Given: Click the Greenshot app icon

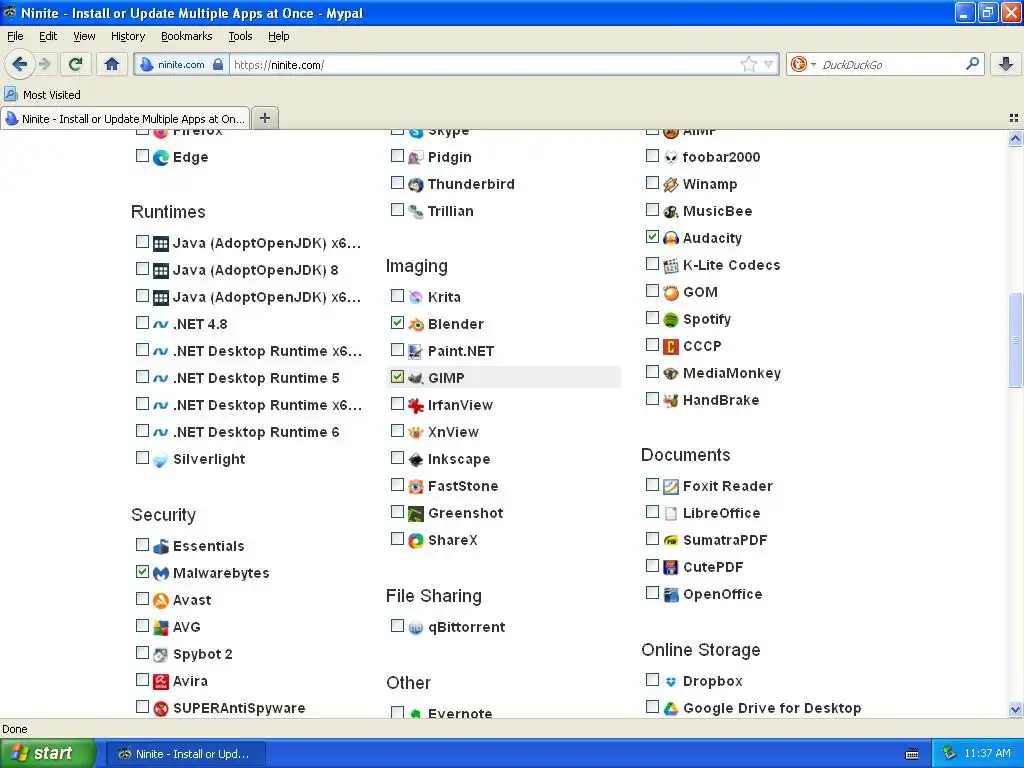Looking at the screenshot, I should pyautogui.click(x=416, y=514).
